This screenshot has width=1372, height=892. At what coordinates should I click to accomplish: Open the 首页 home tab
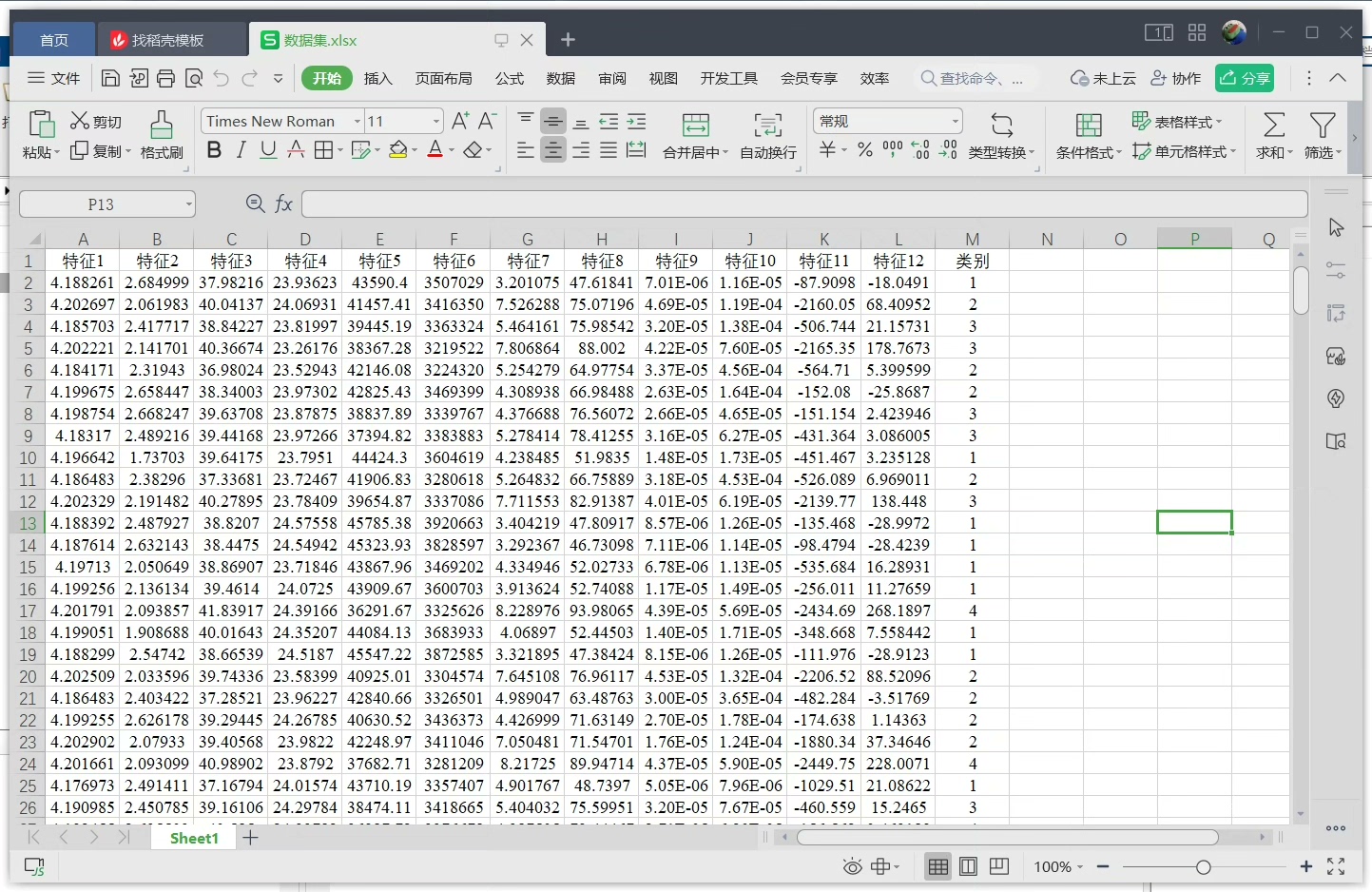click(x=54, y=40)
